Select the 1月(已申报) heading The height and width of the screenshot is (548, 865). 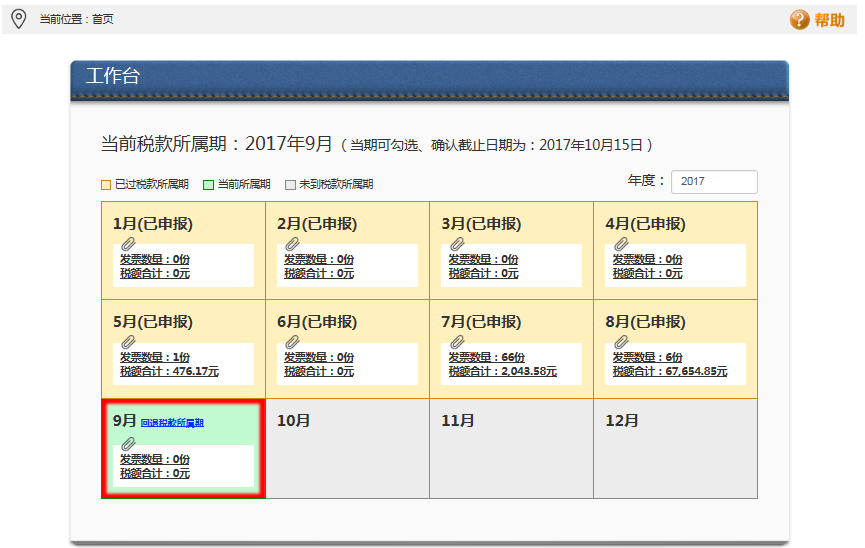pyautogui.click(x=153, y=224)
